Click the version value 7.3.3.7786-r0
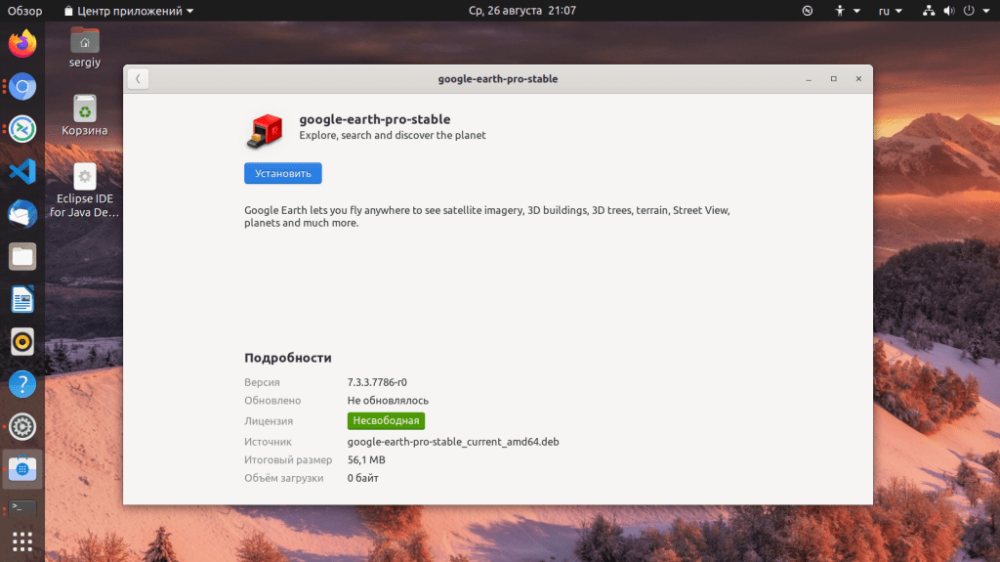 coord(377,382)
